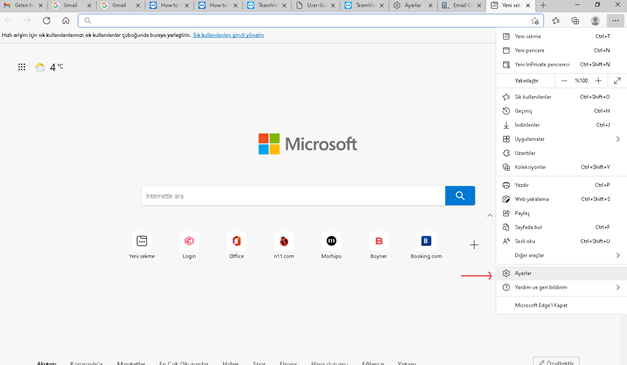Open the user profile avatar
This screenshot has width=627, height=365.
pyautogui.click(x=595, y=21)
